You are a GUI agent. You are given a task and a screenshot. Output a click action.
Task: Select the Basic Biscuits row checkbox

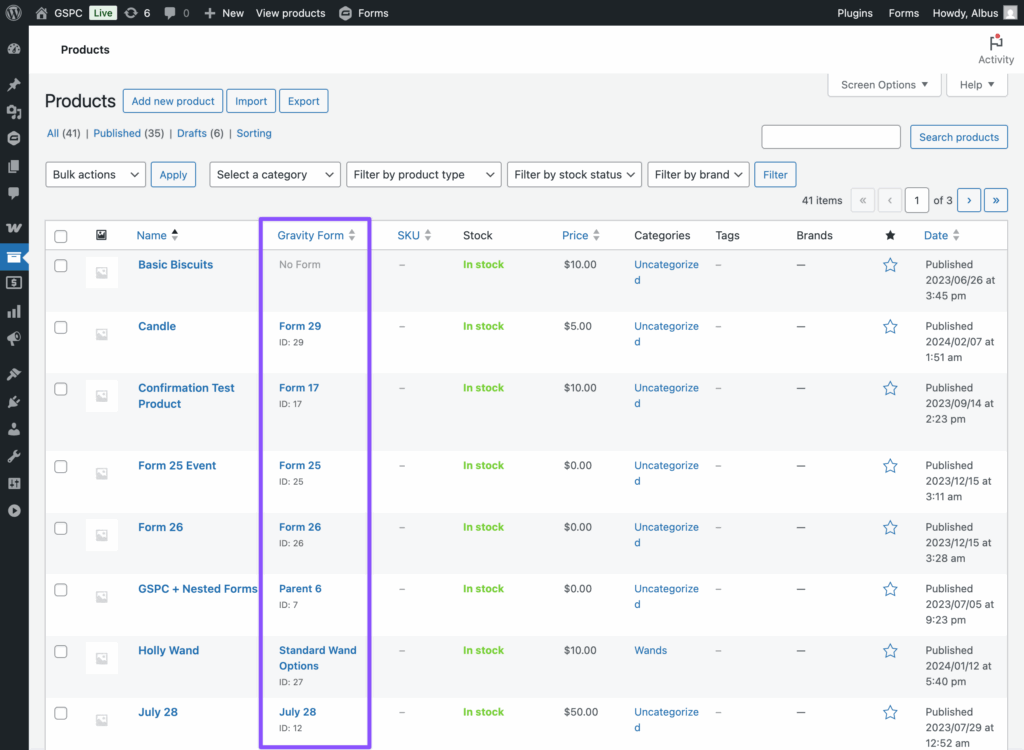point(61,265)
